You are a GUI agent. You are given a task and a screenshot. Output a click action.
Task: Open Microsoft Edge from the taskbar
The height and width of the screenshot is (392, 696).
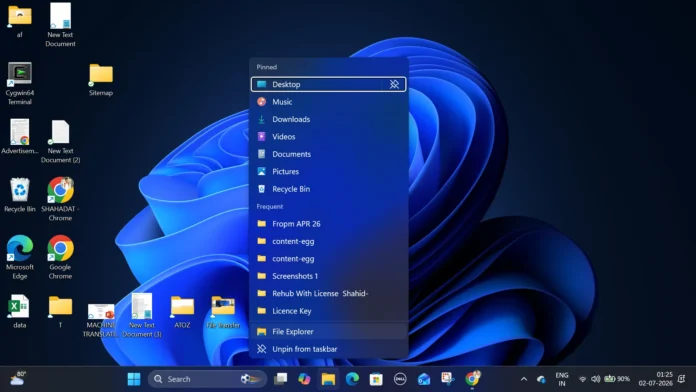coord(352,379)
